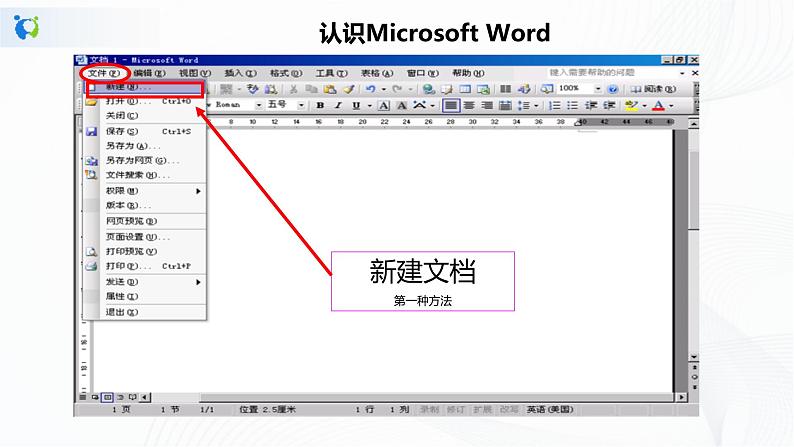
Task: Open the 帮助(H) menu
Action: 468,73
